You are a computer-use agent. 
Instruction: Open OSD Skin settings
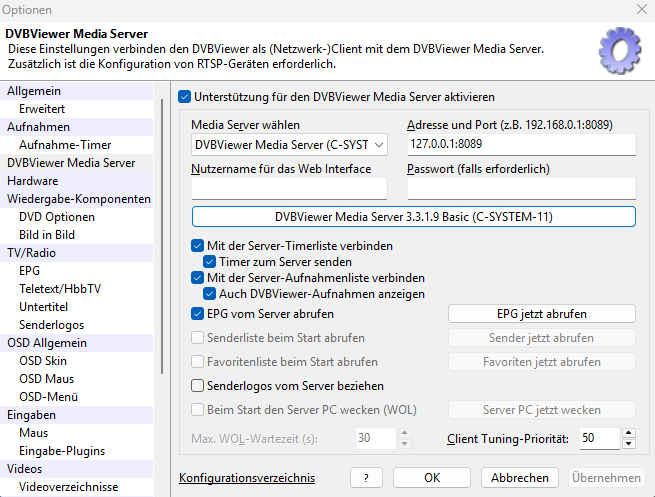[76, 360]
